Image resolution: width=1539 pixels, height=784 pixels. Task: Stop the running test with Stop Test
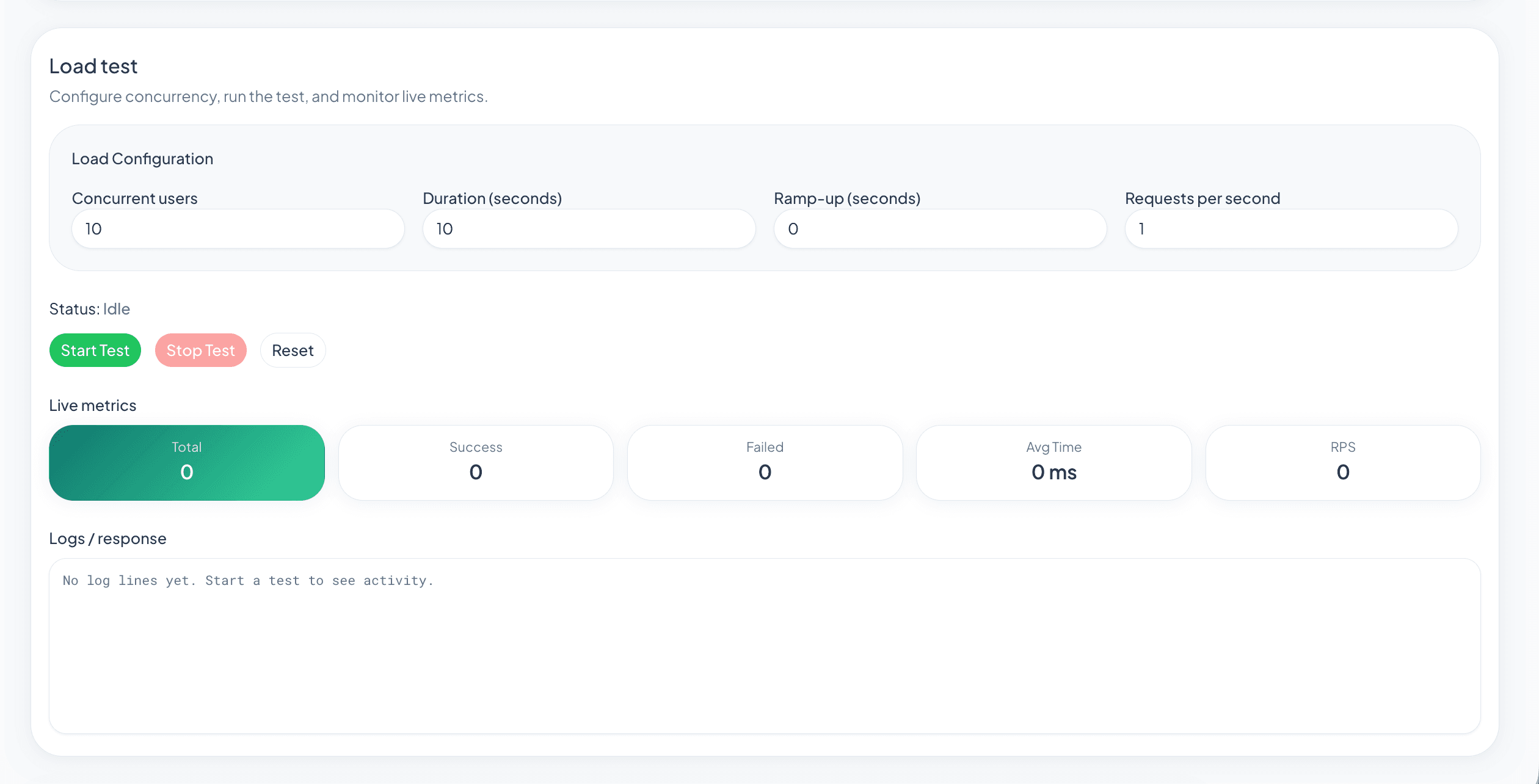pos(200,350)
